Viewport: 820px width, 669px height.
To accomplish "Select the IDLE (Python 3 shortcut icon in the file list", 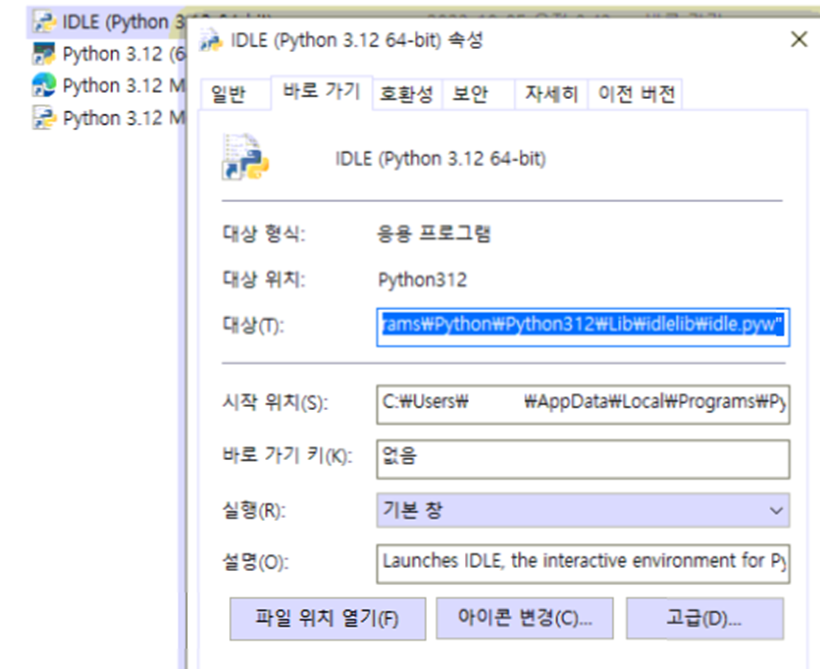I will point(44,22).
